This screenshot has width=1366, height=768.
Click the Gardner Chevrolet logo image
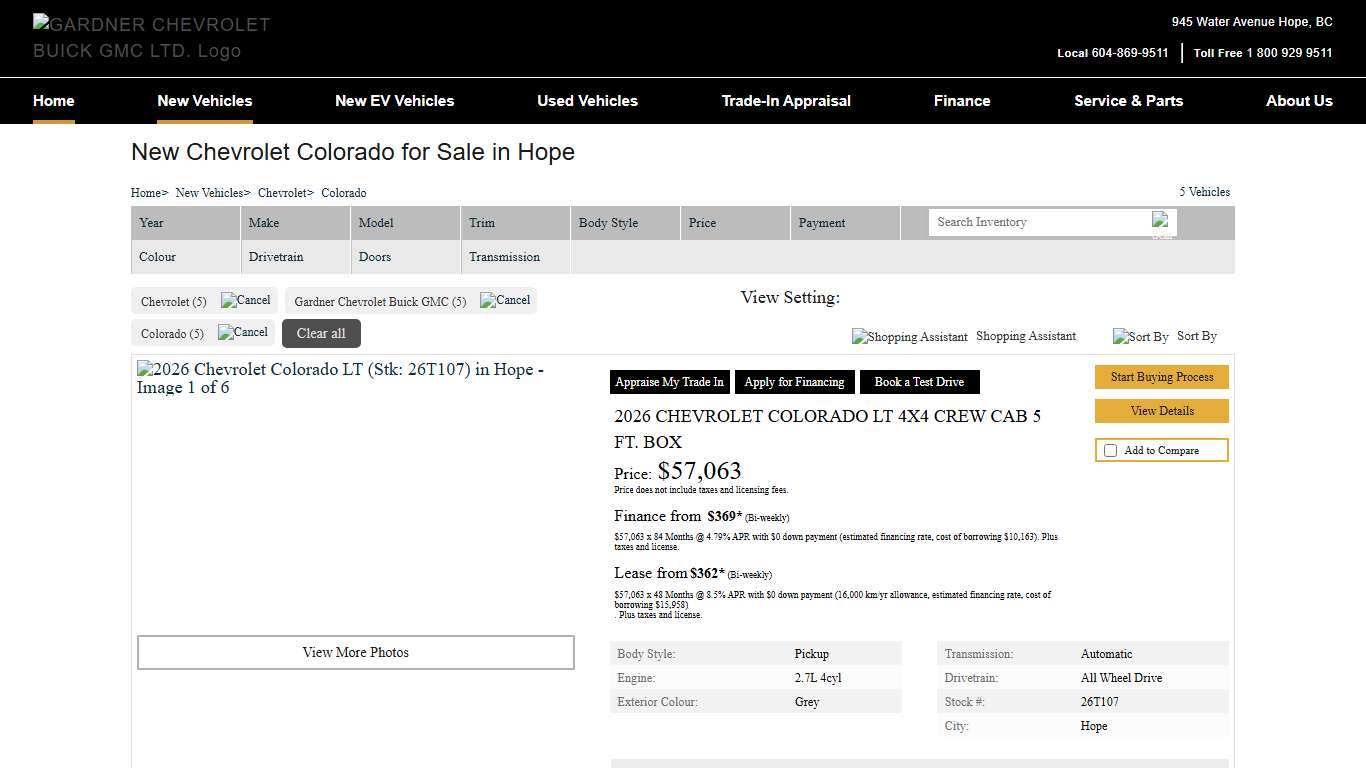[x=152, y=37]
